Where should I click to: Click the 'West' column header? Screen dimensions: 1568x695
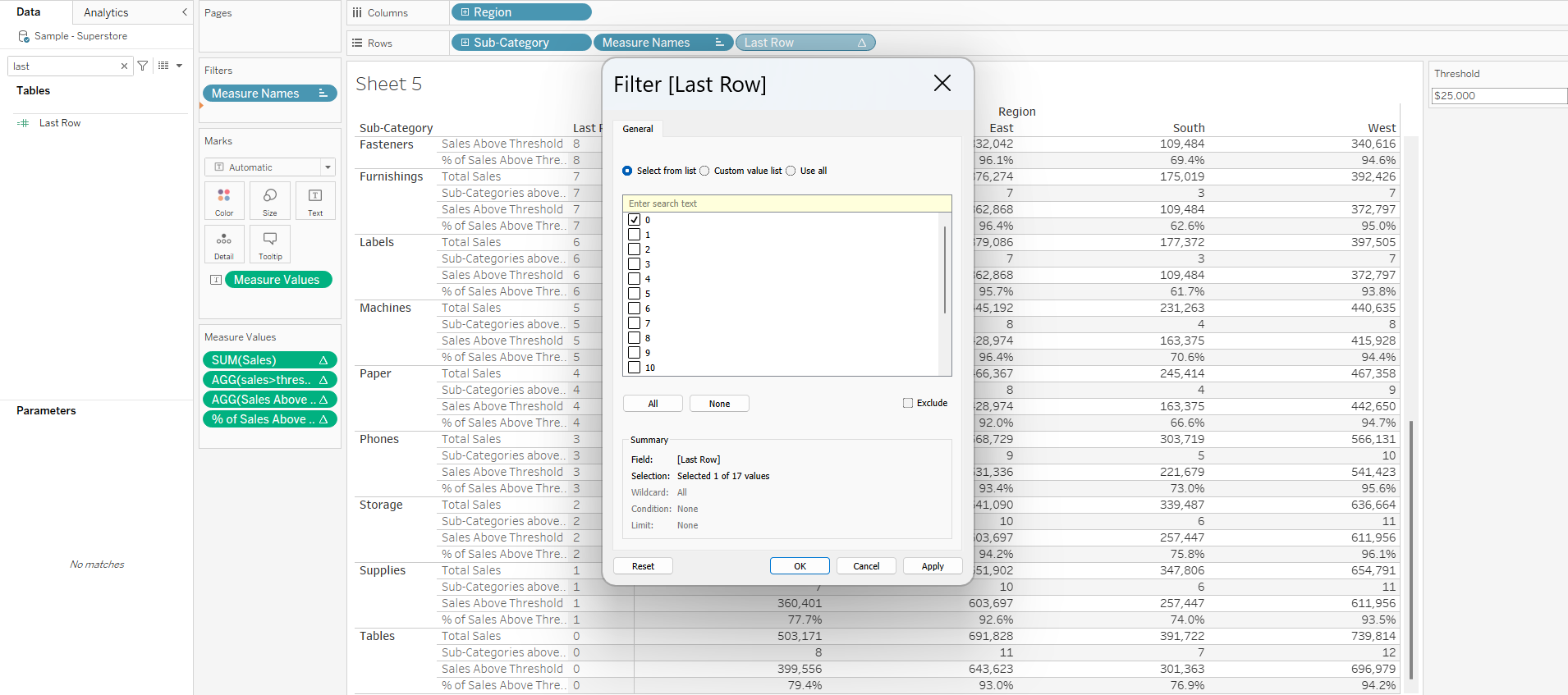coord(1382,128)
